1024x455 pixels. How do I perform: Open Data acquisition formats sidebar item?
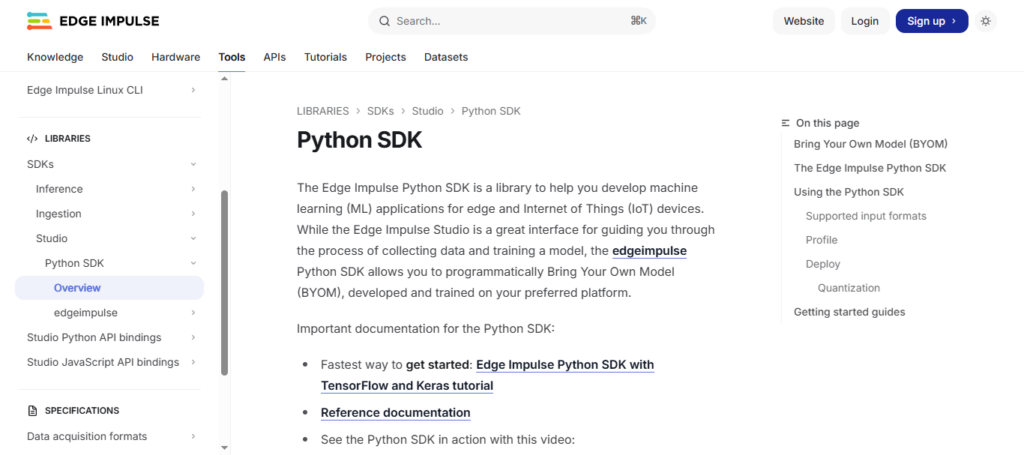87,436
